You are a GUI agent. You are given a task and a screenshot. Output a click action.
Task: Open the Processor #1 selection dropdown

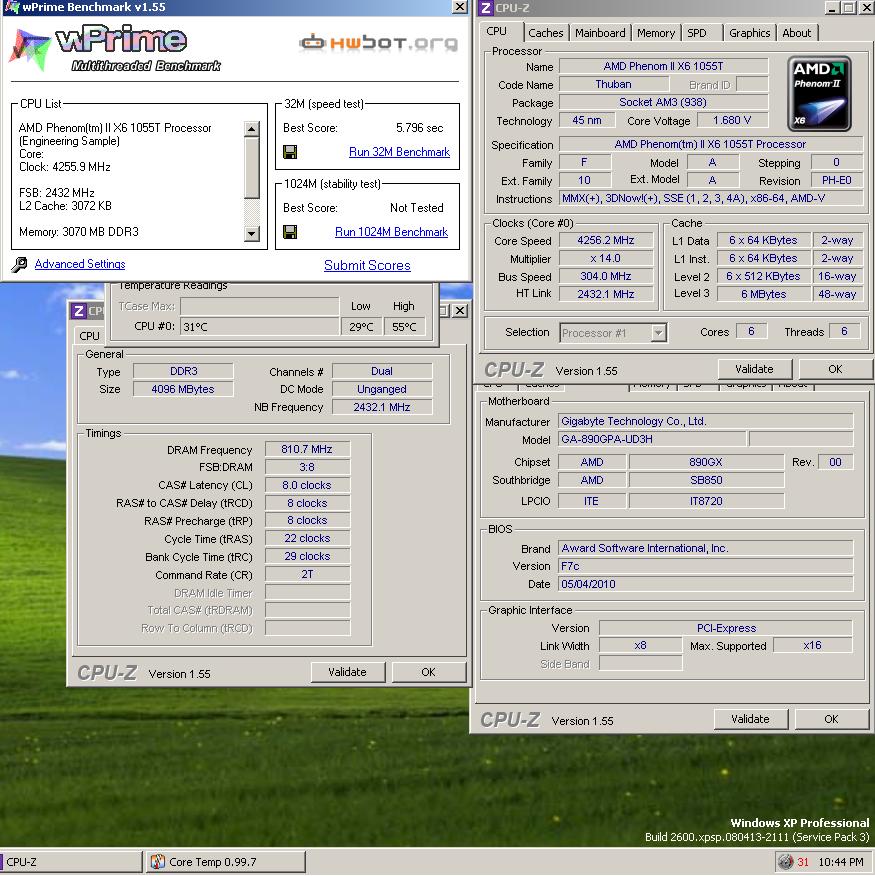tap(658, 333)
